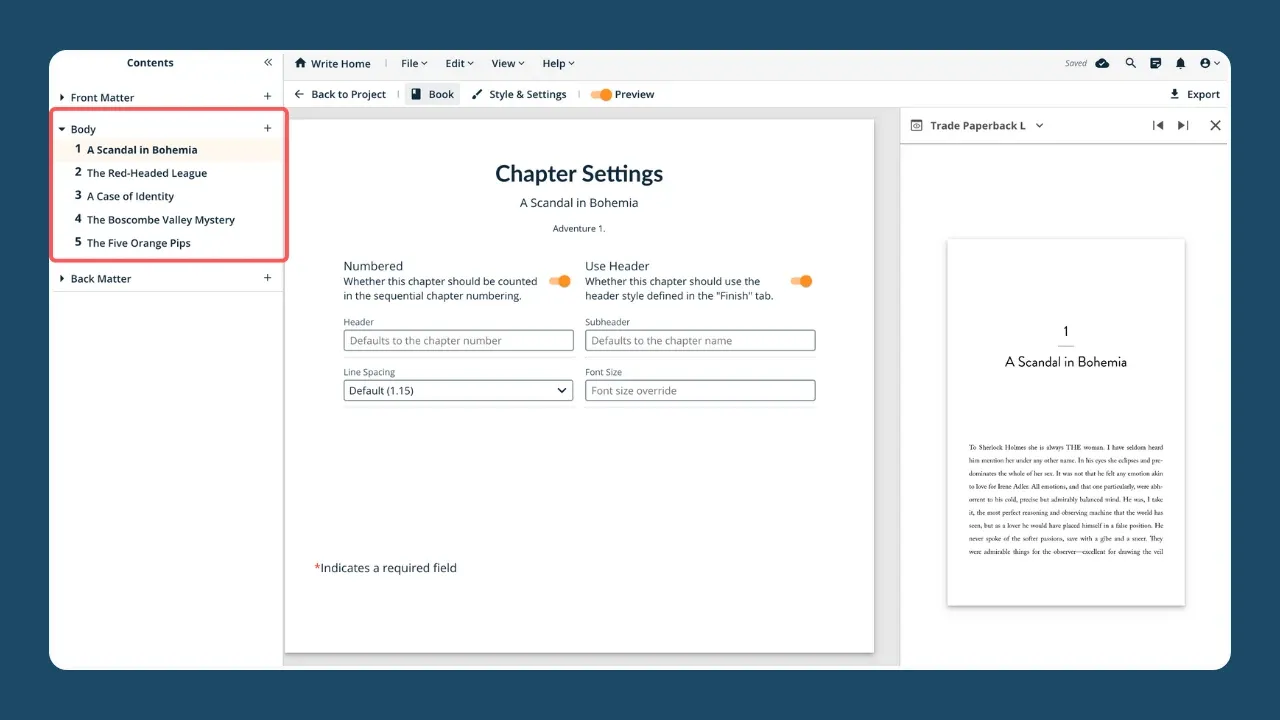Open search from the top toolbar
1280x720 pixels.
[x=1130, y=63]
